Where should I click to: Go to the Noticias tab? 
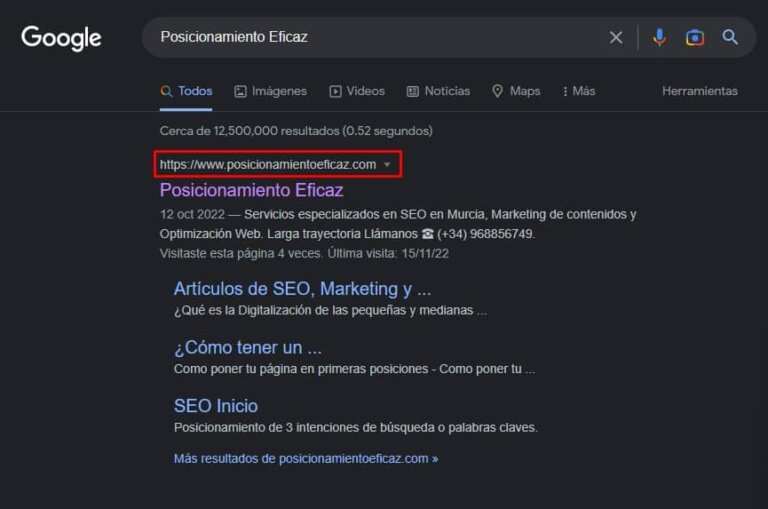(438, 91)
